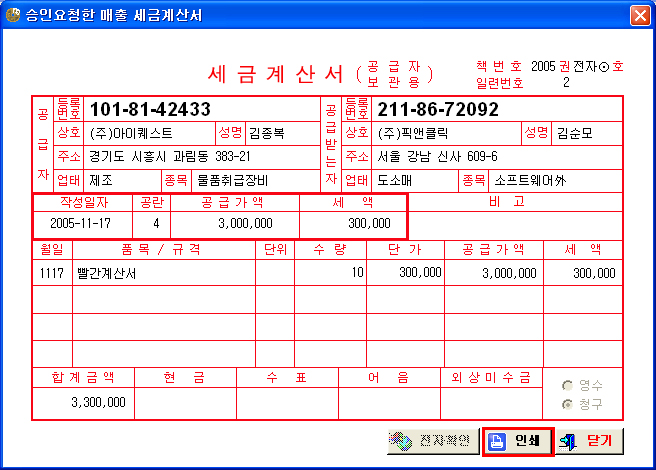Viewport: 656px width, 470px height.
Task: Click line item name 빨간계산서
Action: pyautogui.click(x=107, y=274)
